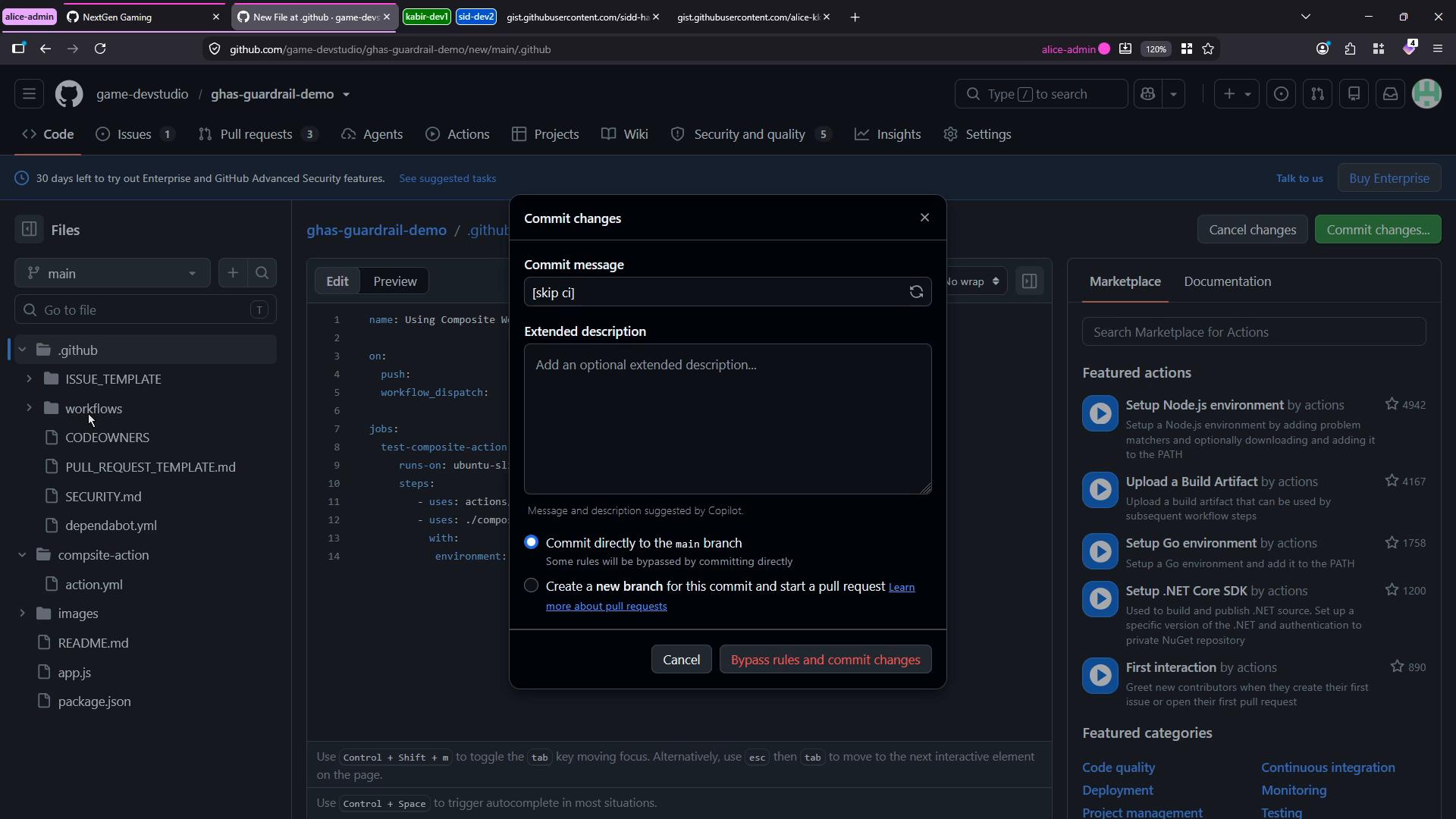Open the Continuous integration category link
Viewport: 1456px width, 819px height.
[x=1328, y=767]
